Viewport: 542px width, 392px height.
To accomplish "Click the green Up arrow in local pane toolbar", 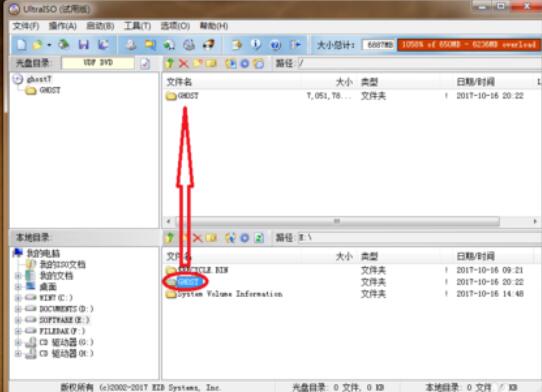I will (x=170, y=237).
